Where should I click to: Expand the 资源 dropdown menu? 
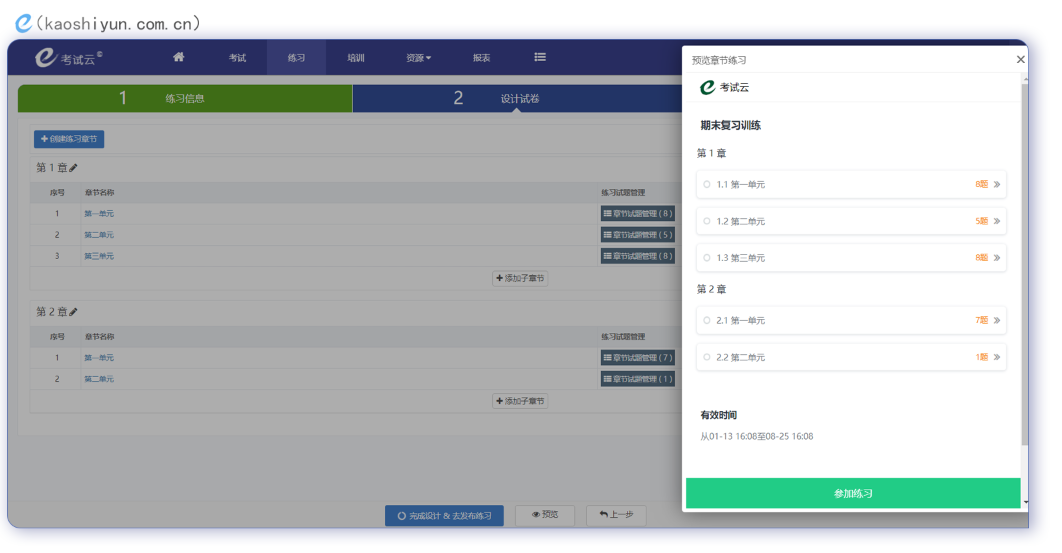418,58
